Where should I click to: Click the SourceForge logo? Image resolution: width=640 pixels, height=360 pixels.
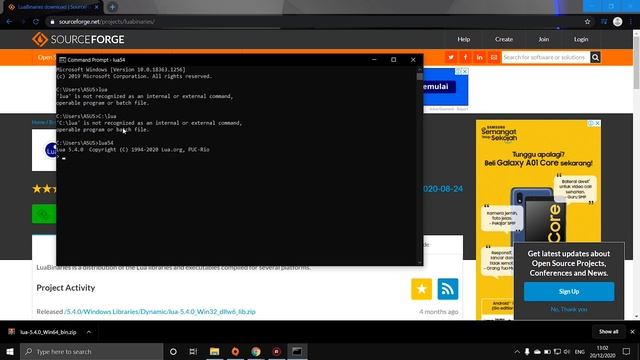[78, 40]
